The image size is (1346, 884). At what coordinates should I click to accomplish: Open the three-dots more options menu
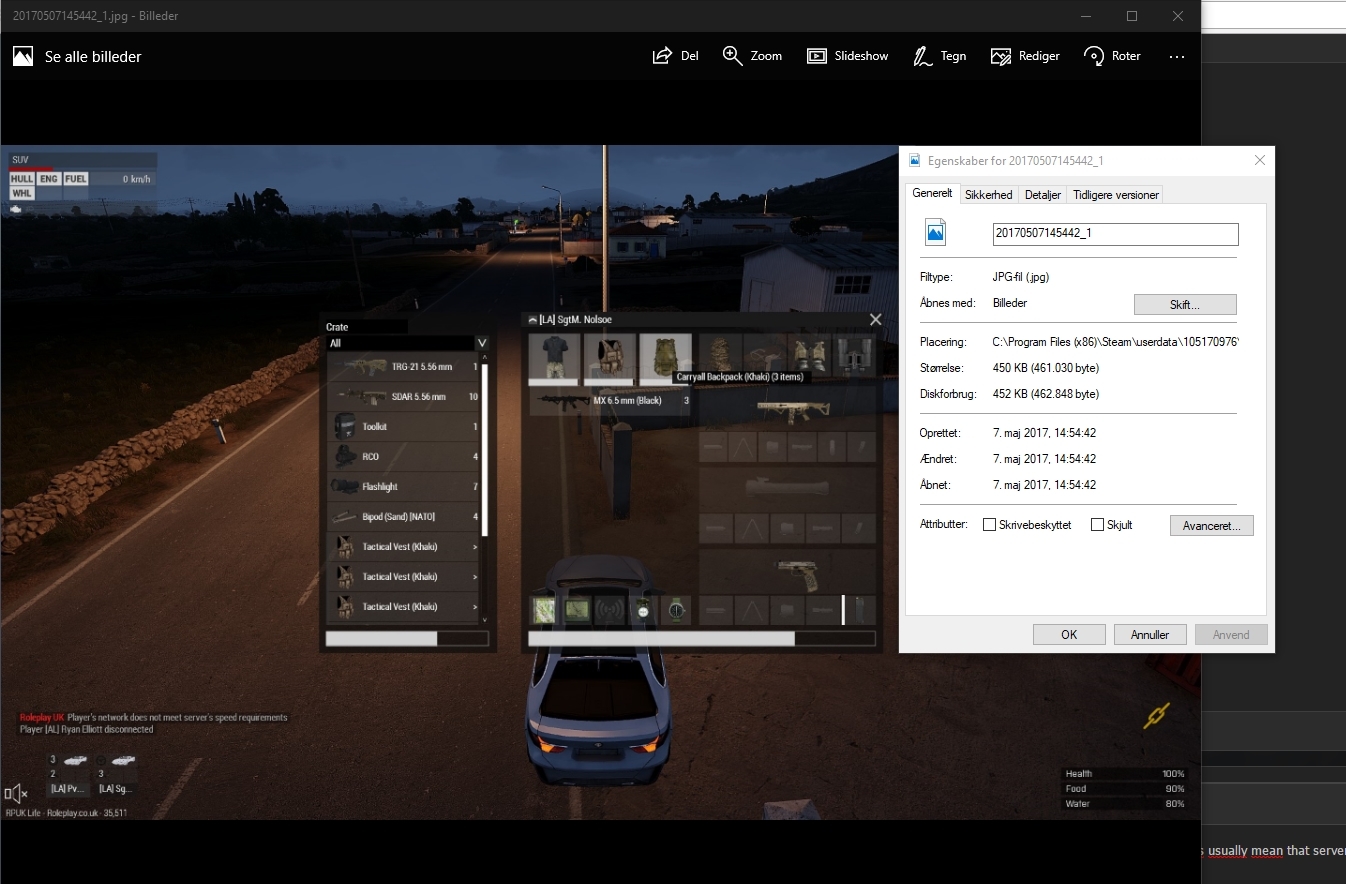click(x=1176, y=57)
